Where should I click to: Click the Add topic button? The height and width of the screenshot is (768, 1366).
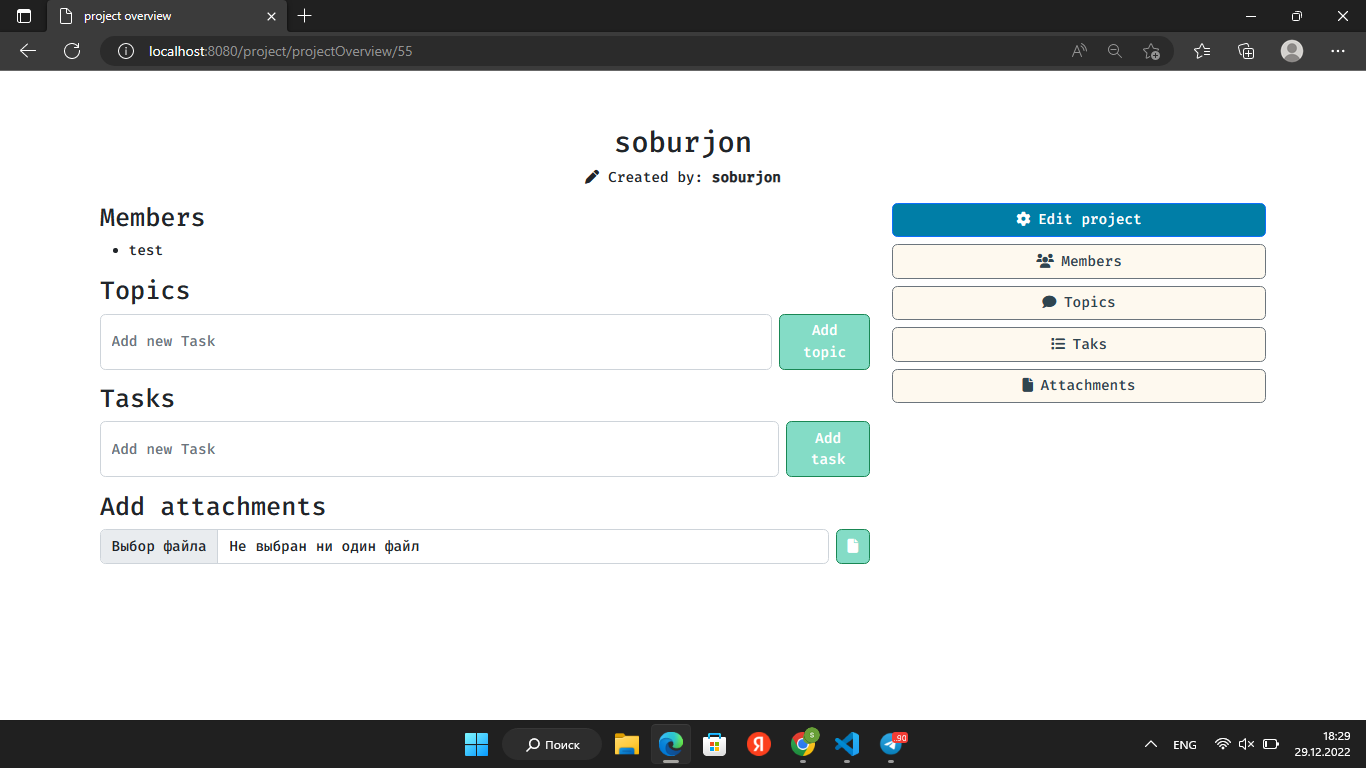824,341
